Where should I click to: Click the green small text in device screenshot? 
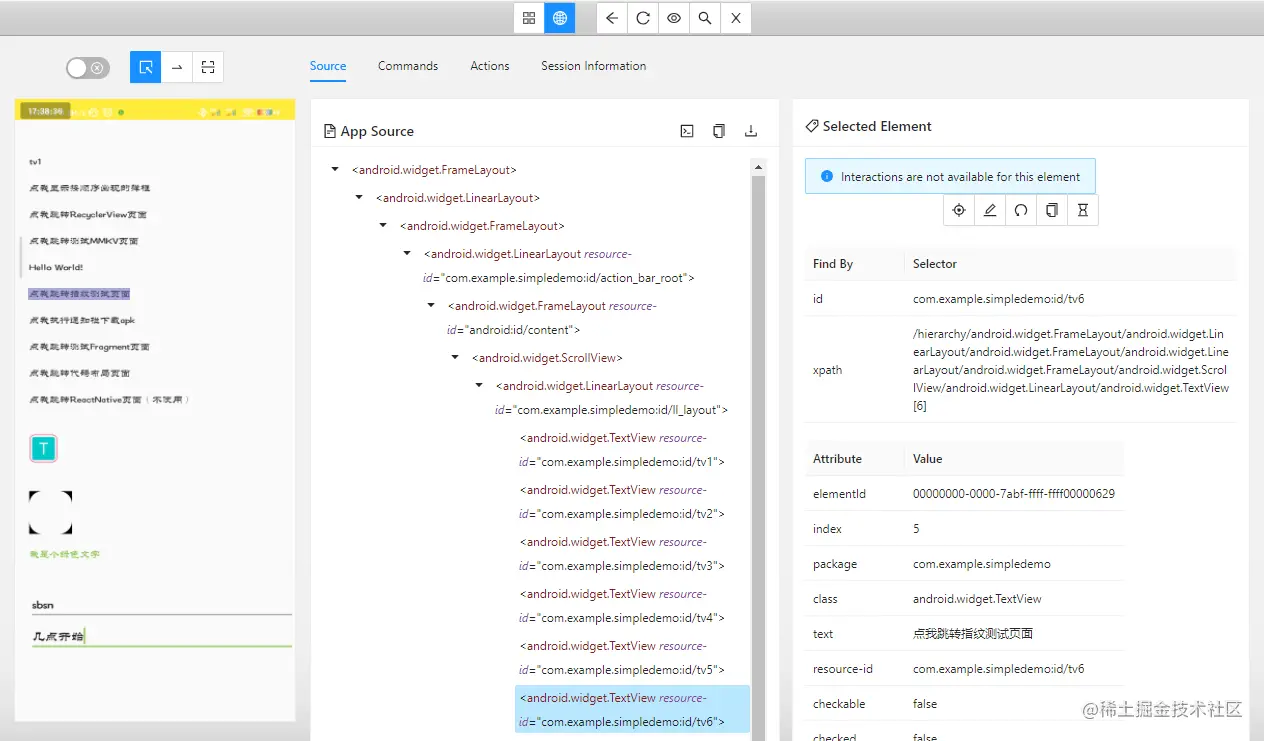pyautogui.click(x=65, y=553)
